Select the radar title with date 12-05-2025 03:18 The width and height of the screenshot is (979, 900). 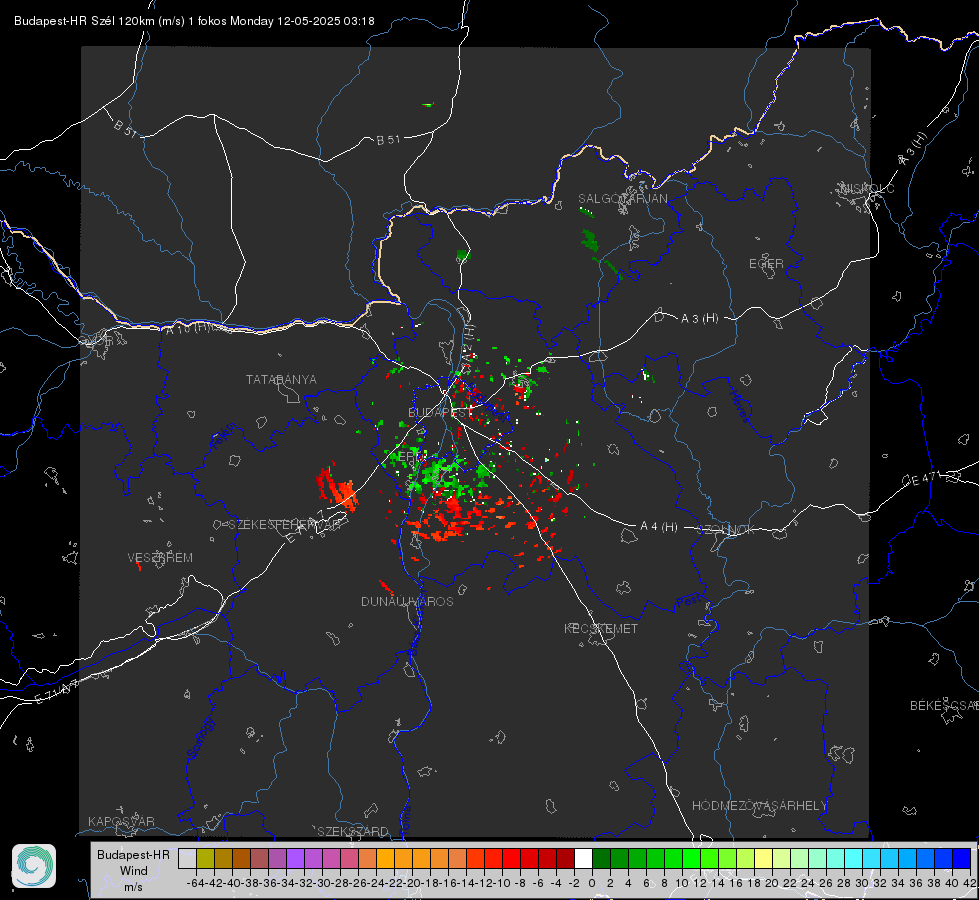point(194,21)
